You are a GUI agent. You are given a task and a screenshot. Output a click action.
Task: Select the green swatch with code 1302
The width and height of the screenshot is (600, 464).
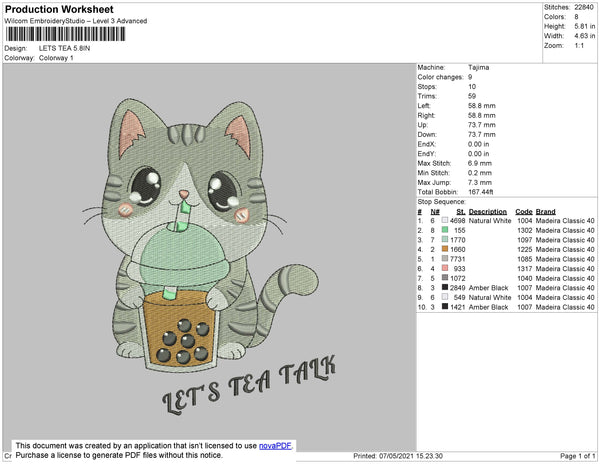point(445,230)
